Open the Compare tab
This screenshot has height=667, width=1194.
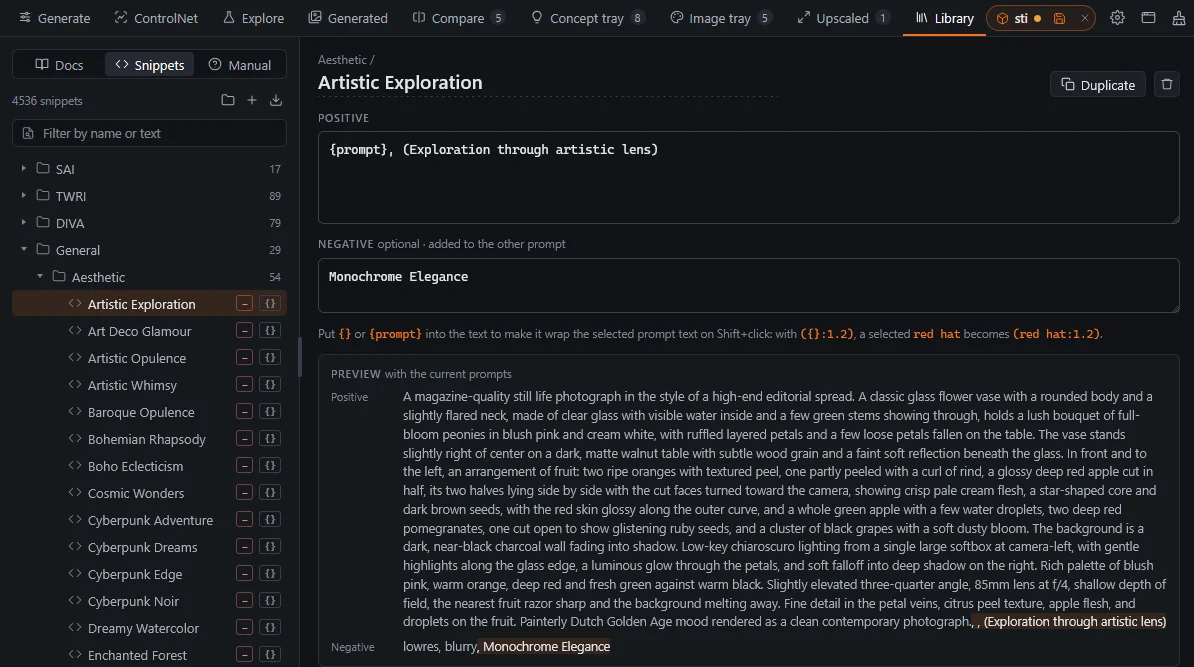tap(458, 18)
